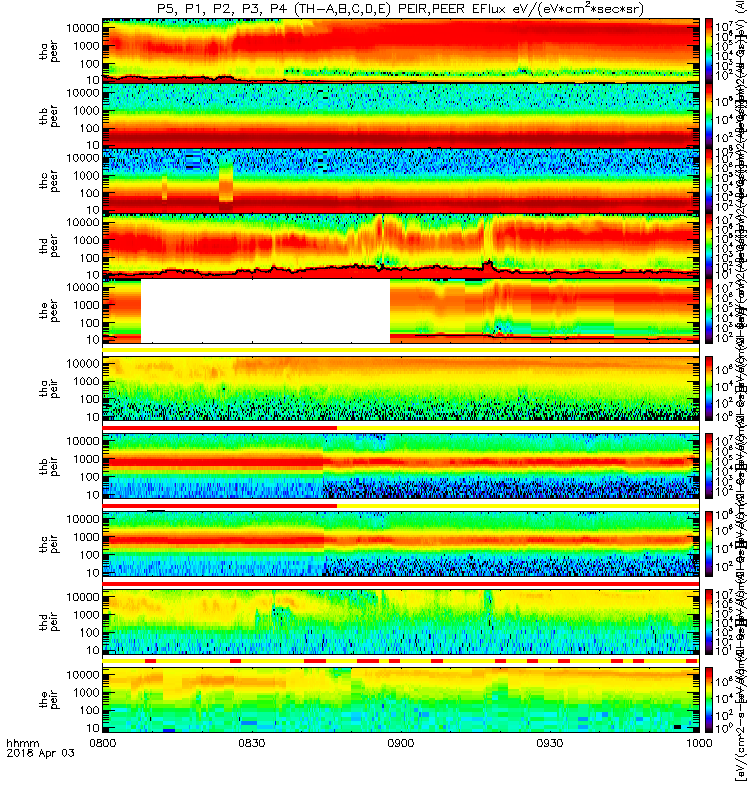750x800 pixels.
Task: Click the 10000 tick label of 'the peer'
Action: (83, 287)
